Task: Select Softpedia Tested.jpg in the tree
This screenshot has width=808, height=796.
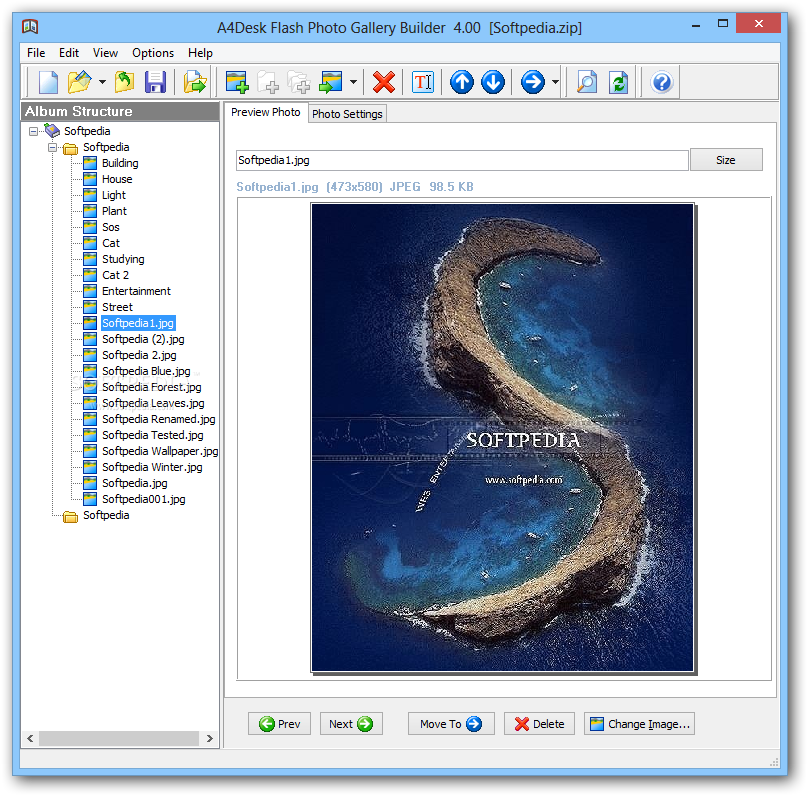Action: point(153,435)
